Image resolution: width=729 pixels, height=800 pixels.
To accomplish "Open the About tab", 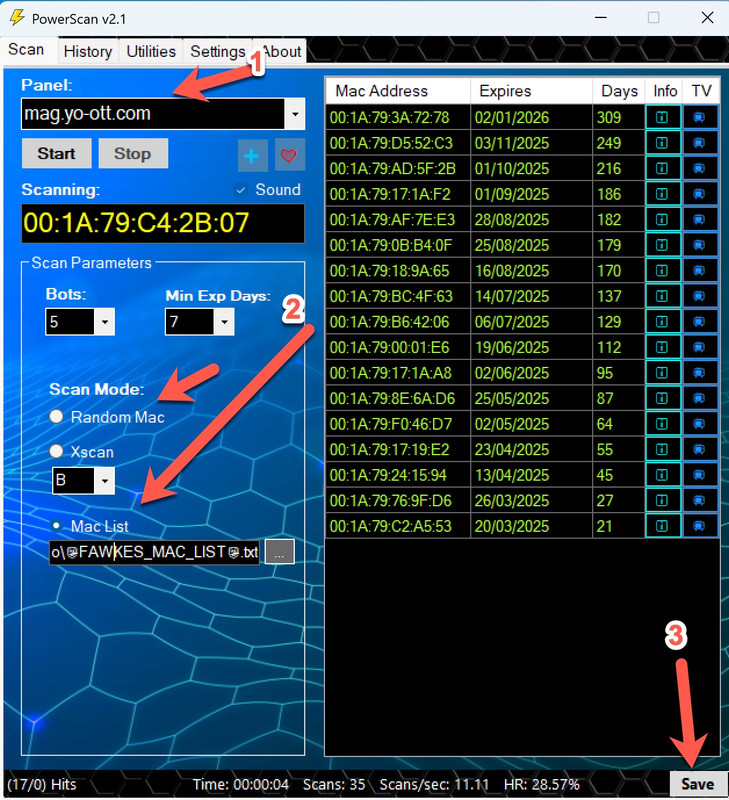I will pos(282,52).
